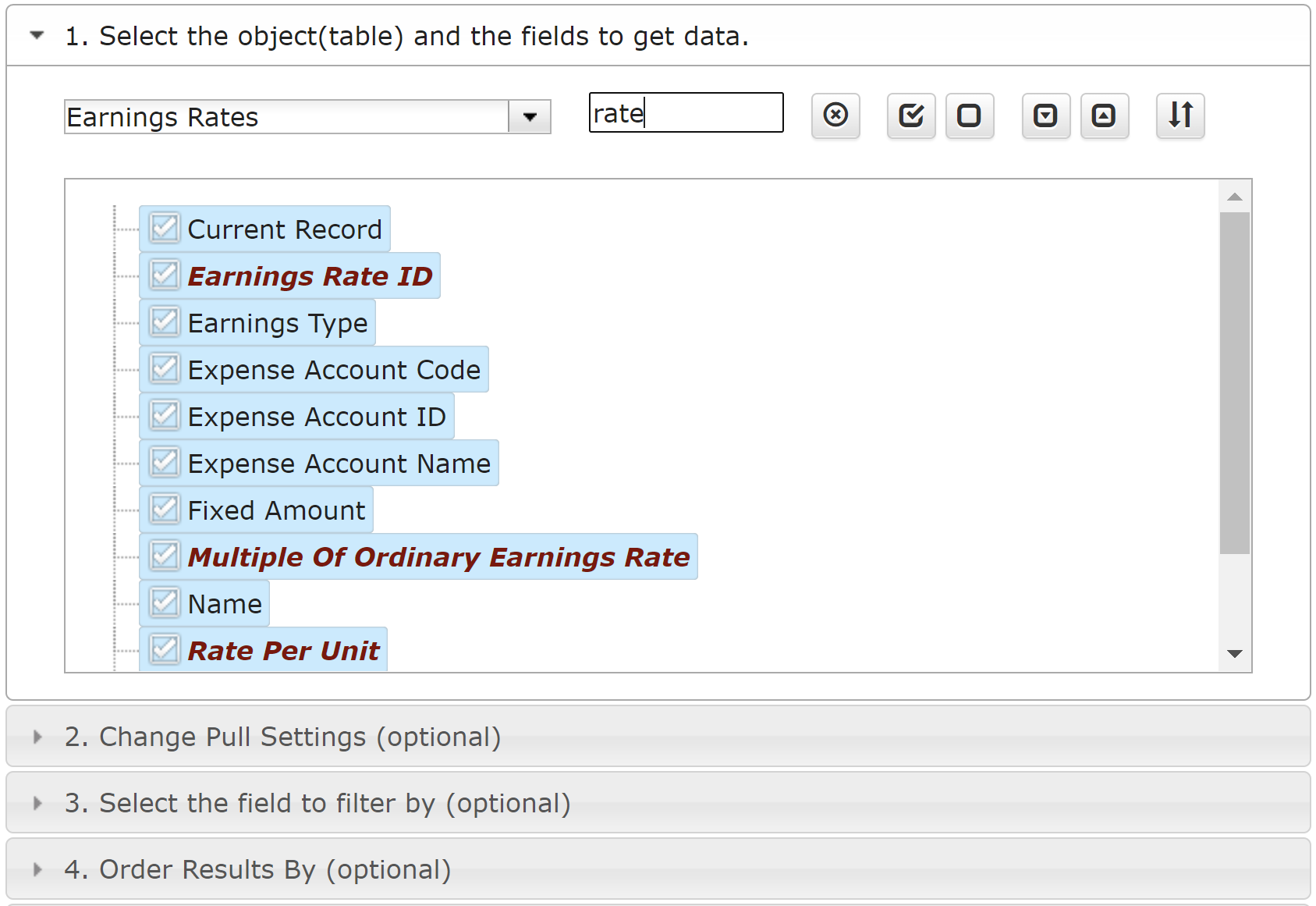Collapse section 1 Select the object and fields
1316x906 pixels.
pos(658,36)
